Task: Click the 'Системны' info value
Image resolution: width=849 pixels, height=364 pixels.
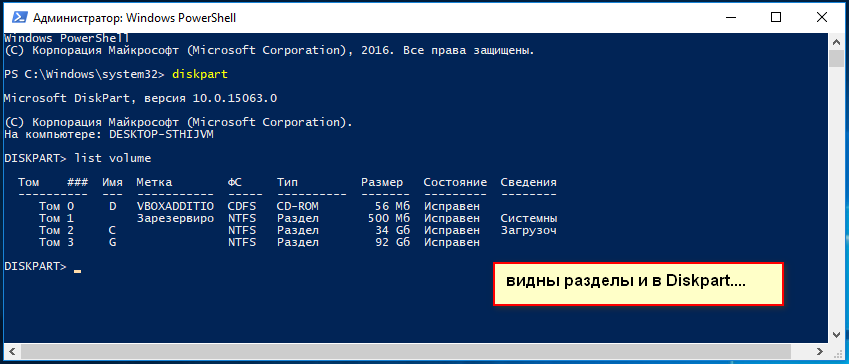Action: (x=529, y=218)
